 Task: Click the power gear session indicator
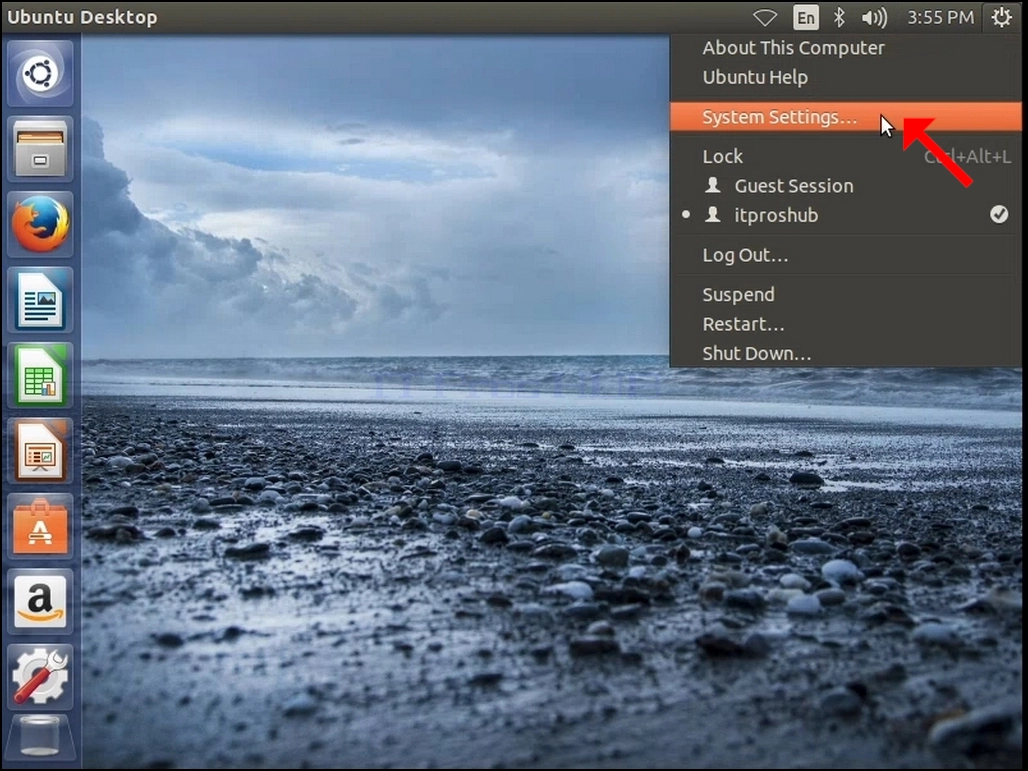pos(1002,17)
